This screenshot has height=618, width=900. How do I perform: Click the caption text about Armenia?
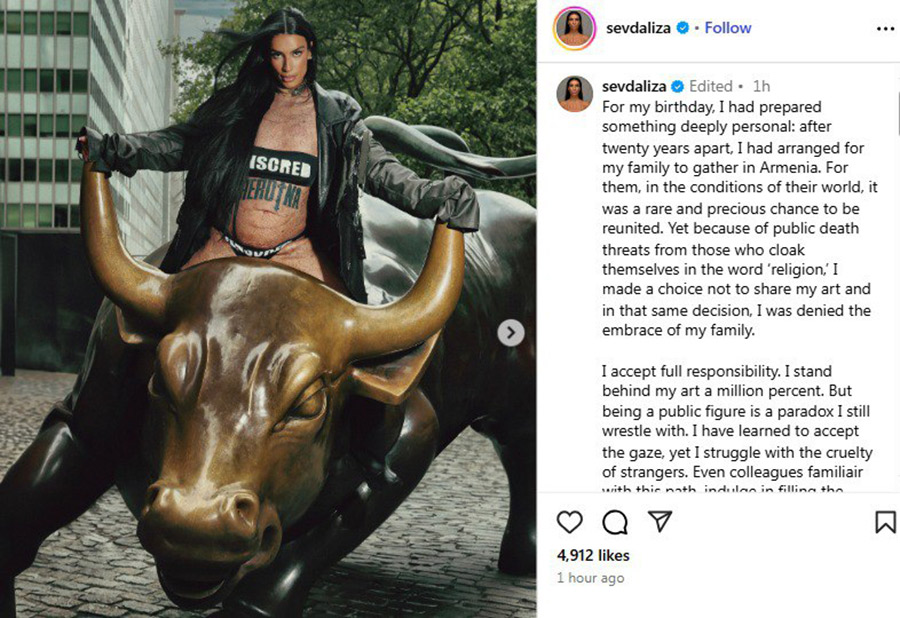[739, 219]
